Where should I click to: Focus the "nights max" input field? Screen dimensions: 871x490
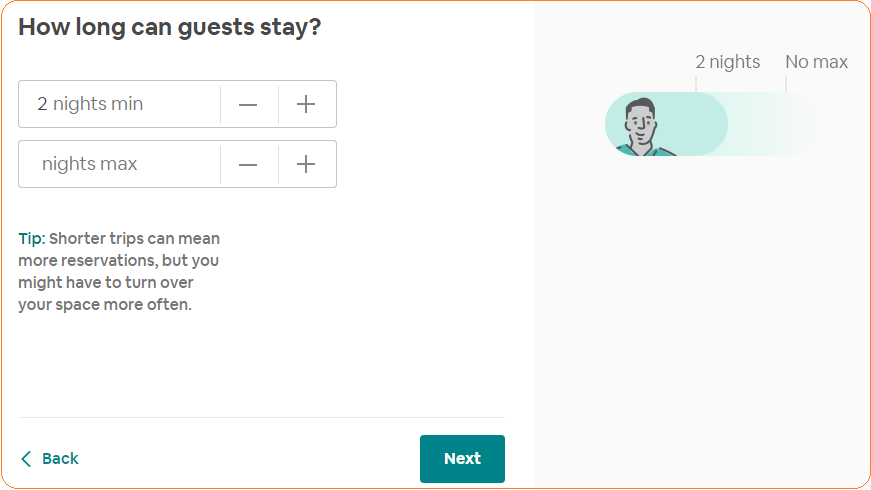tap(120, 164)
